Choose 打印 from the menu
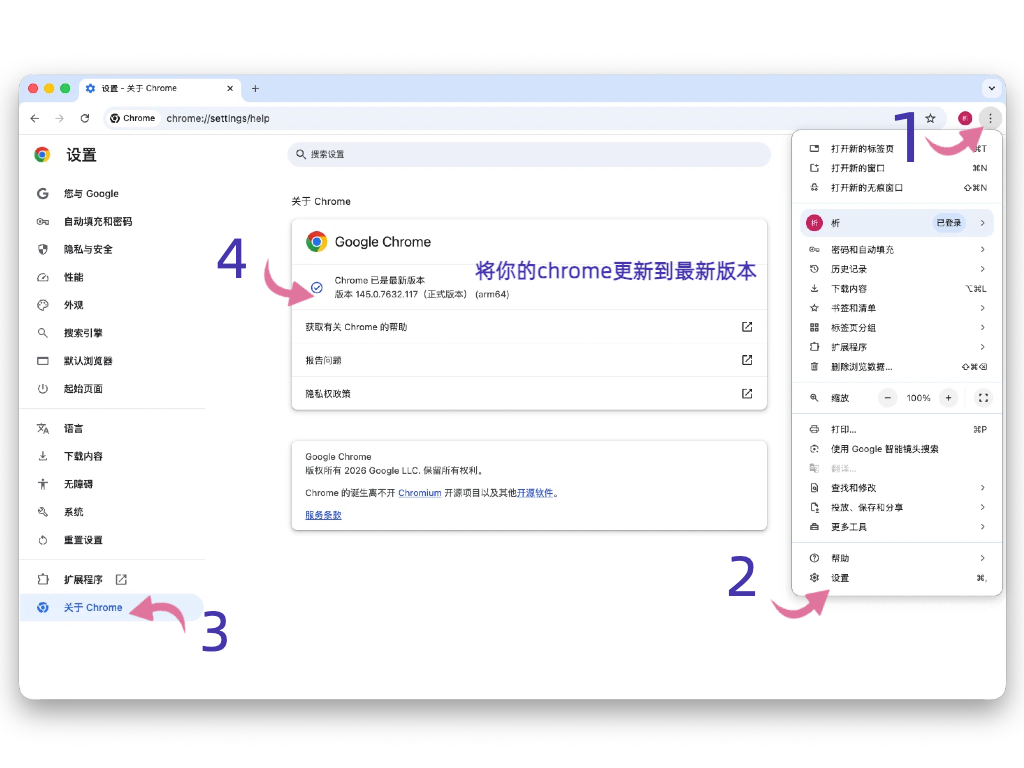 click(x=897, y=429)
